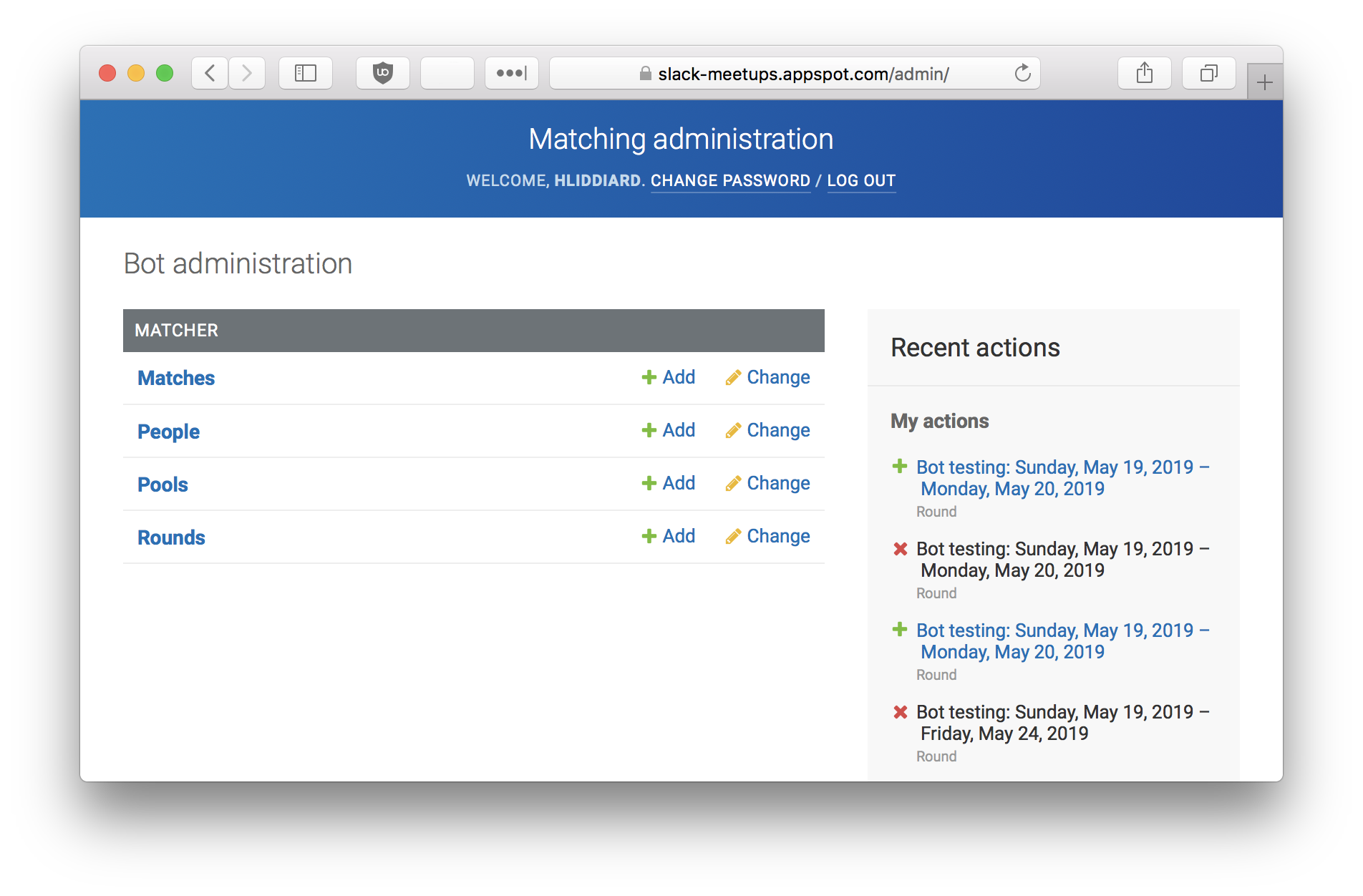Image resolution: width=1363 pixels, height=896 pixels.
Task: Show all tabs overview icon
Action: pyautogui.click(x=1209, y=73)
